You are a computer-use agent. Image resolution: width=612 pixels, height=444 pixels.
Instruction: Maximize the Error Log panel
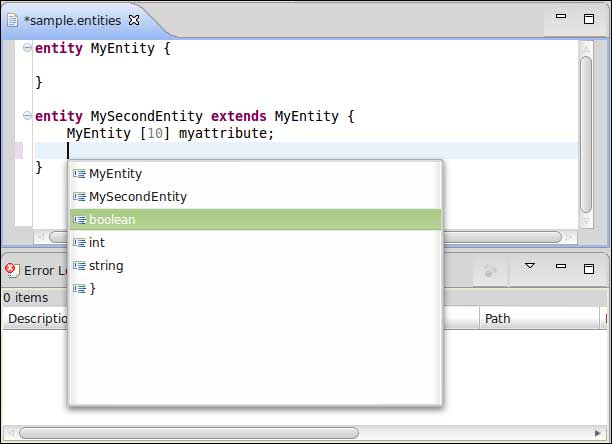[x=589, y=268]
